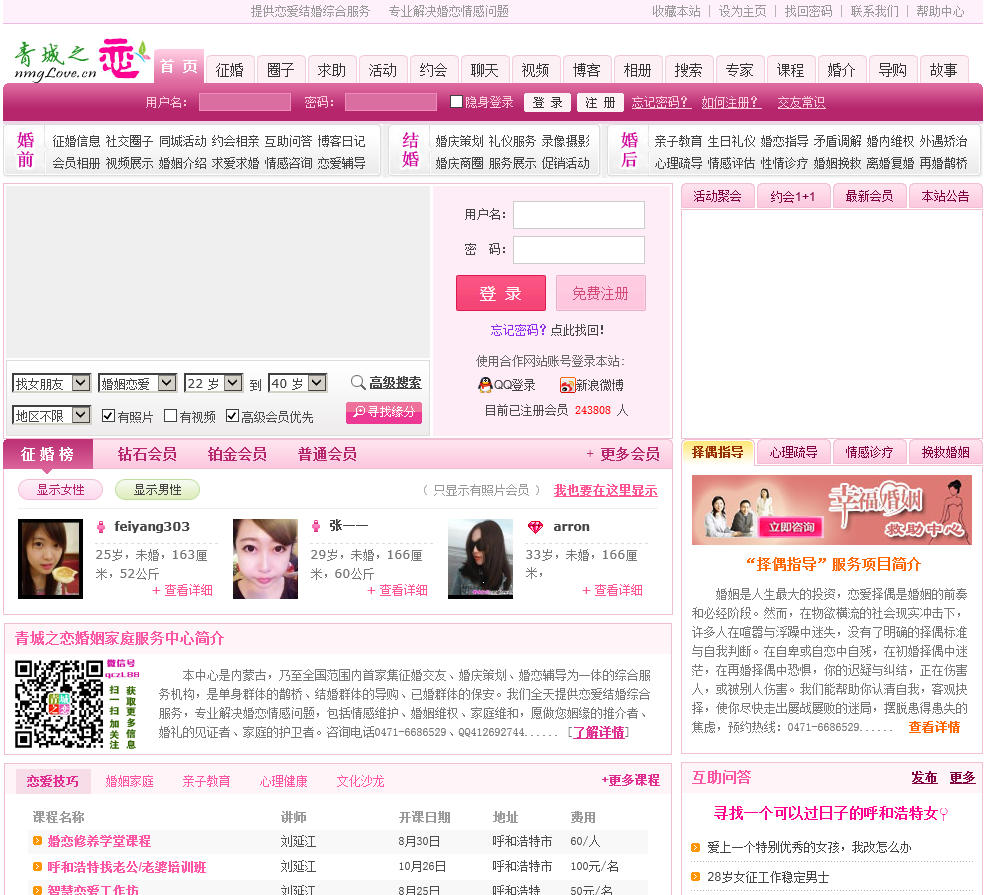
Task: Focus the login panel 密码 input
Action: coord(579,250)
